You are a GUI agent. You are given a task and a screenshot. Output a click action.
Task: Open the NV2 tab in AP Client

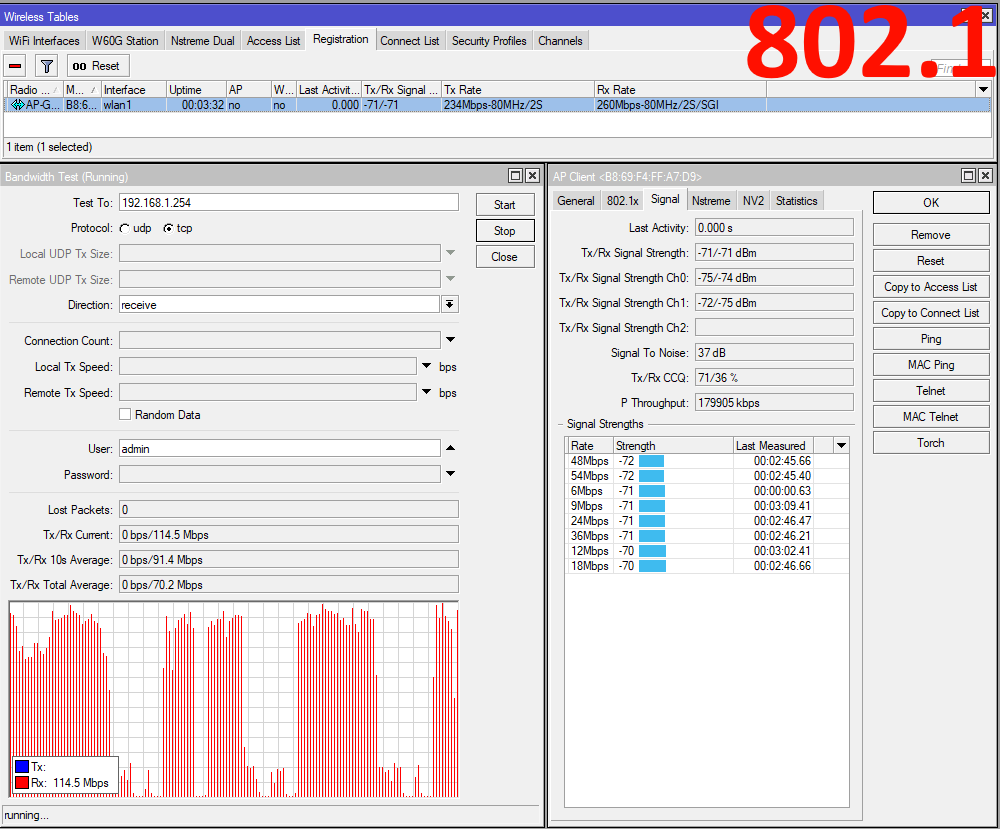point(753,201)
